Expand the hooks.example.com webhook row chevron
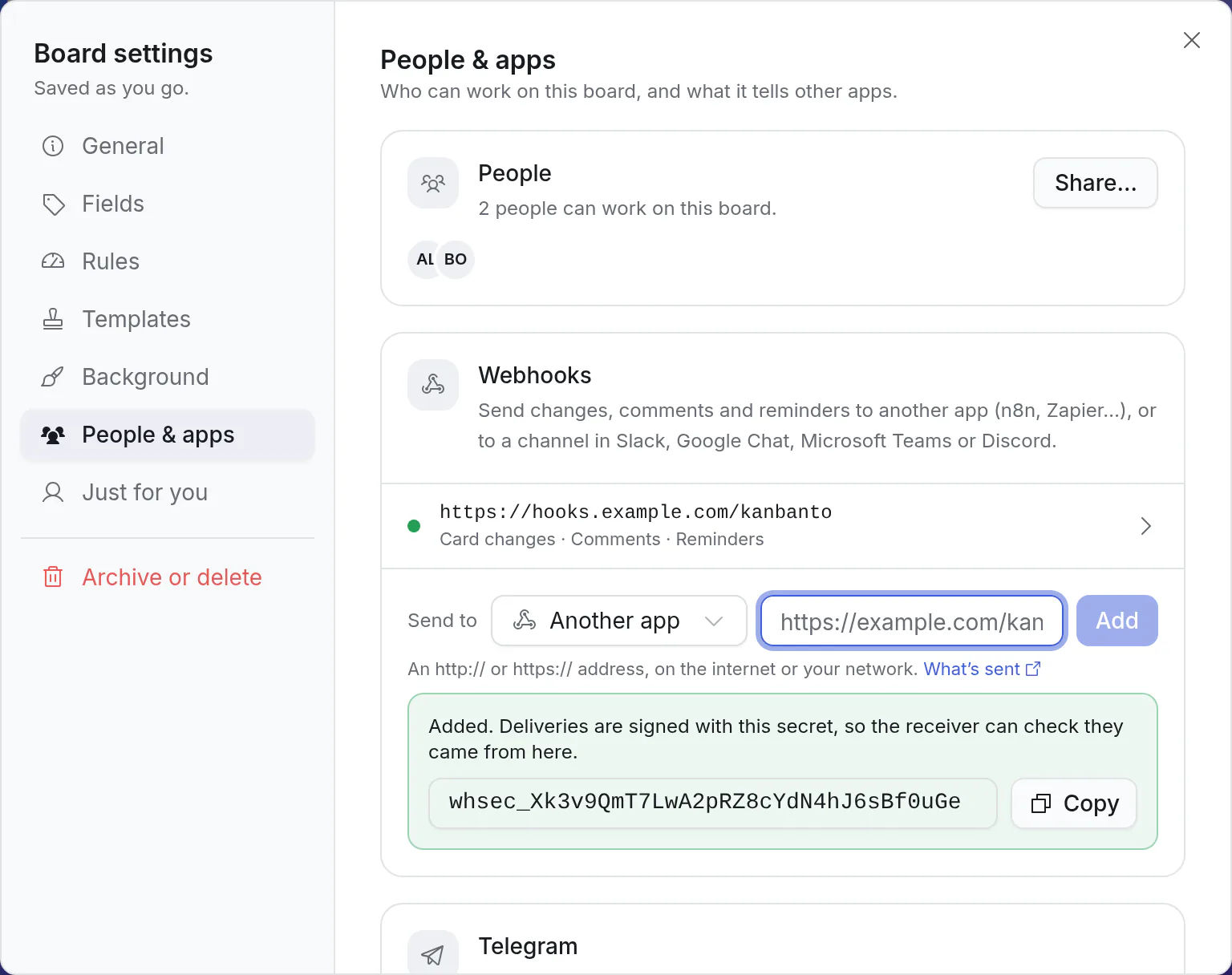This screenshot has height=975, width=1232. pos(1146,526)
